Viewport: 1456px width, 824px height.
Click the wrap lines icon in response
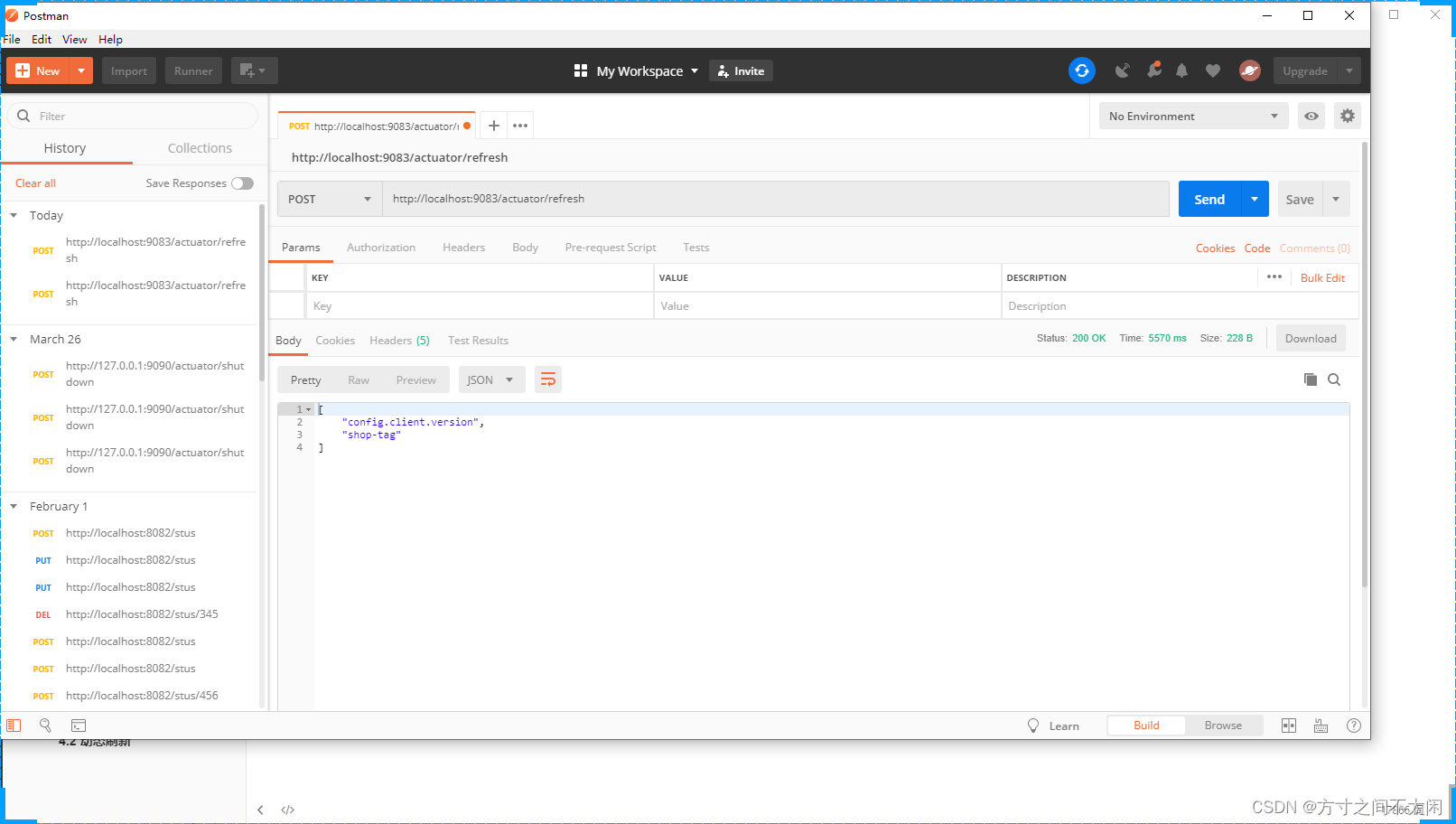(x=548, y=379)
